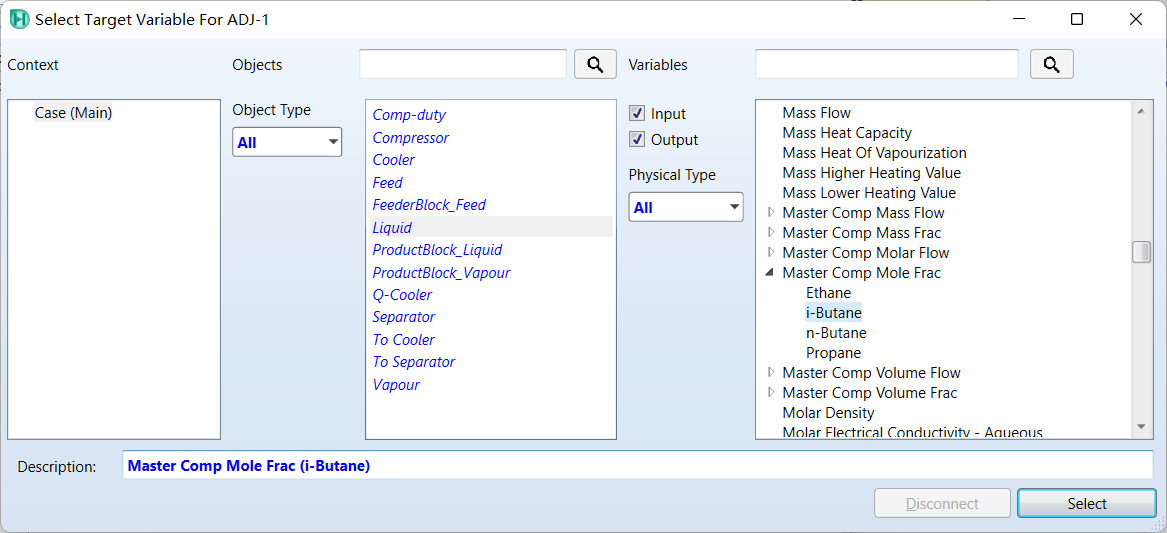Select the Separator object
This screenshot has height=533, width=1167.
tap(403, 317)
